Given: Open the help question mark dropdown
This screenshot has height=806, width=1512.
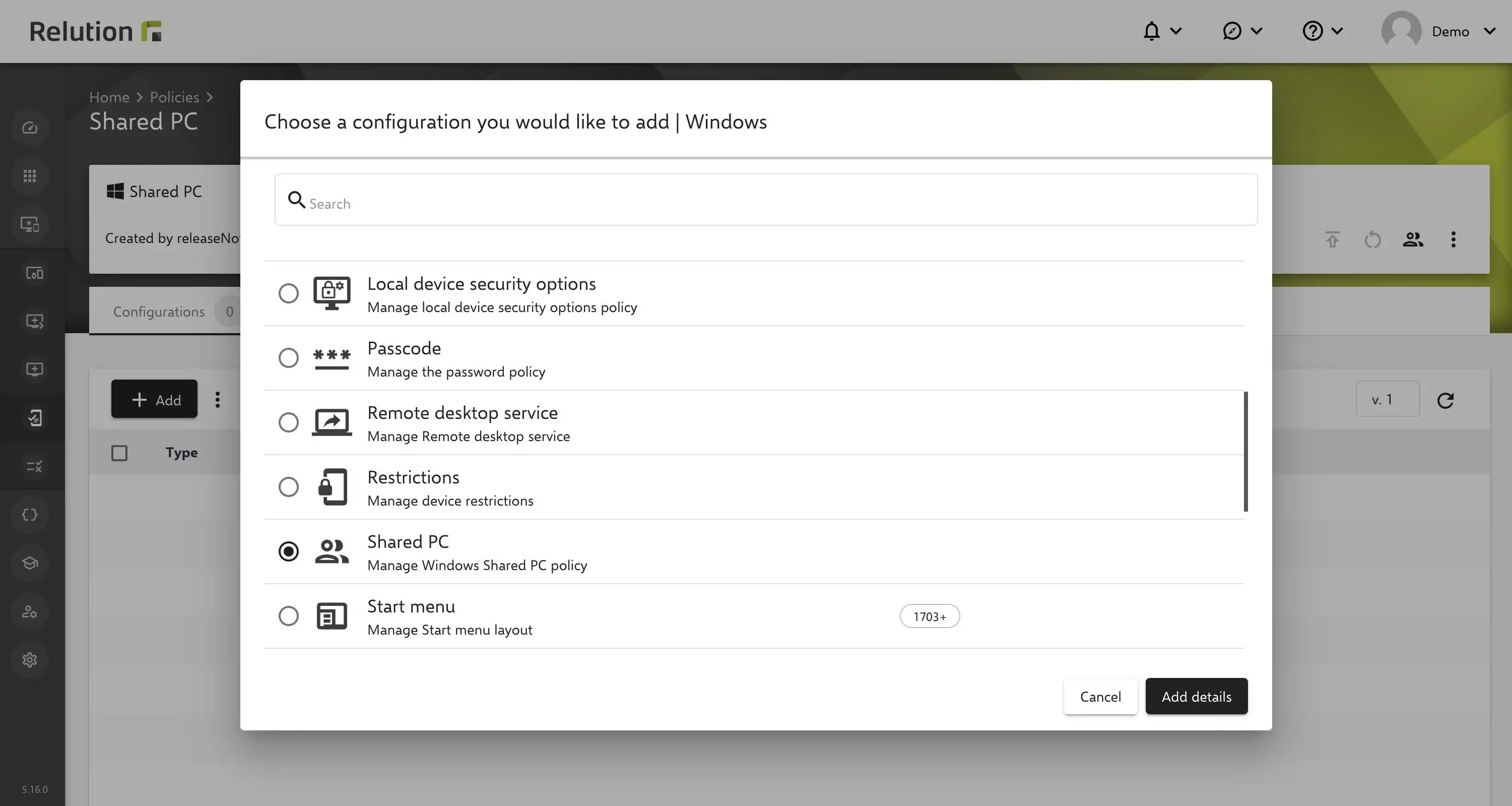Looking at the screenshot, I should click(1323, 31).
